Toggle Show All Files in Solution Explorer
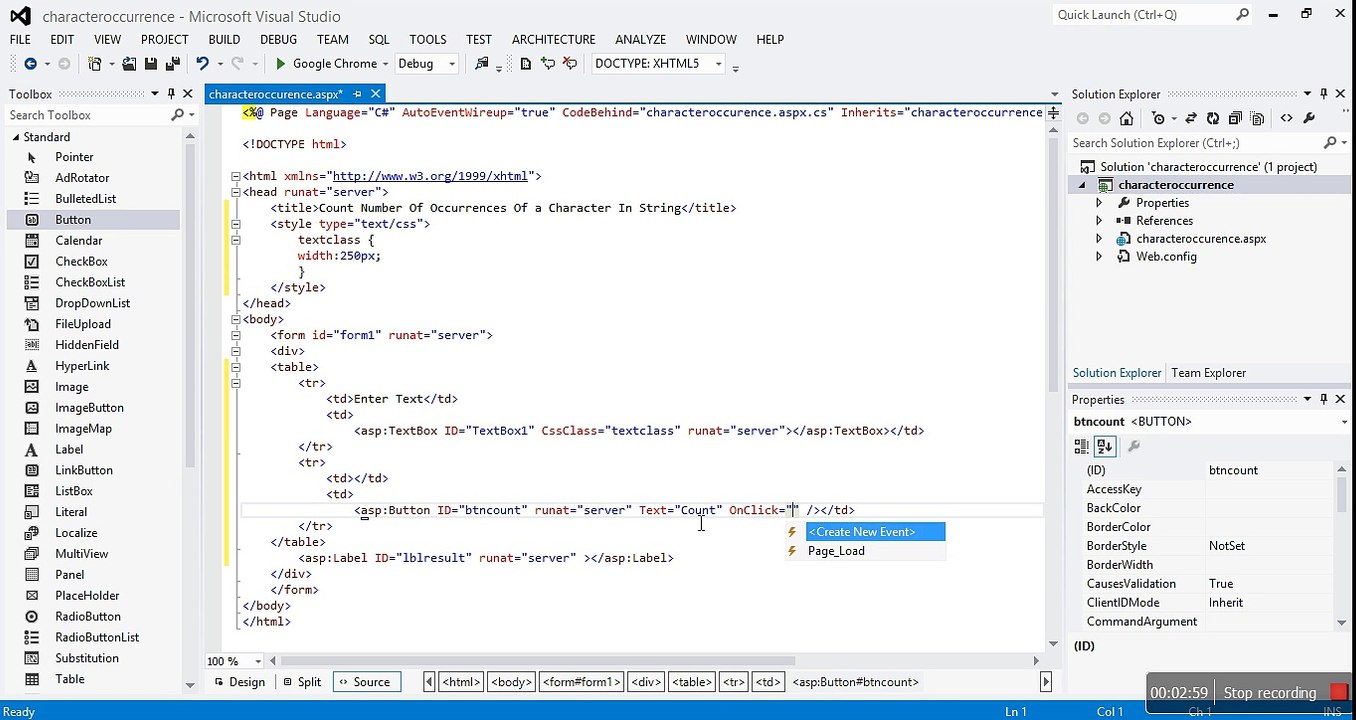Screen dimensions: 1356x720 (x=1257, y=118)
